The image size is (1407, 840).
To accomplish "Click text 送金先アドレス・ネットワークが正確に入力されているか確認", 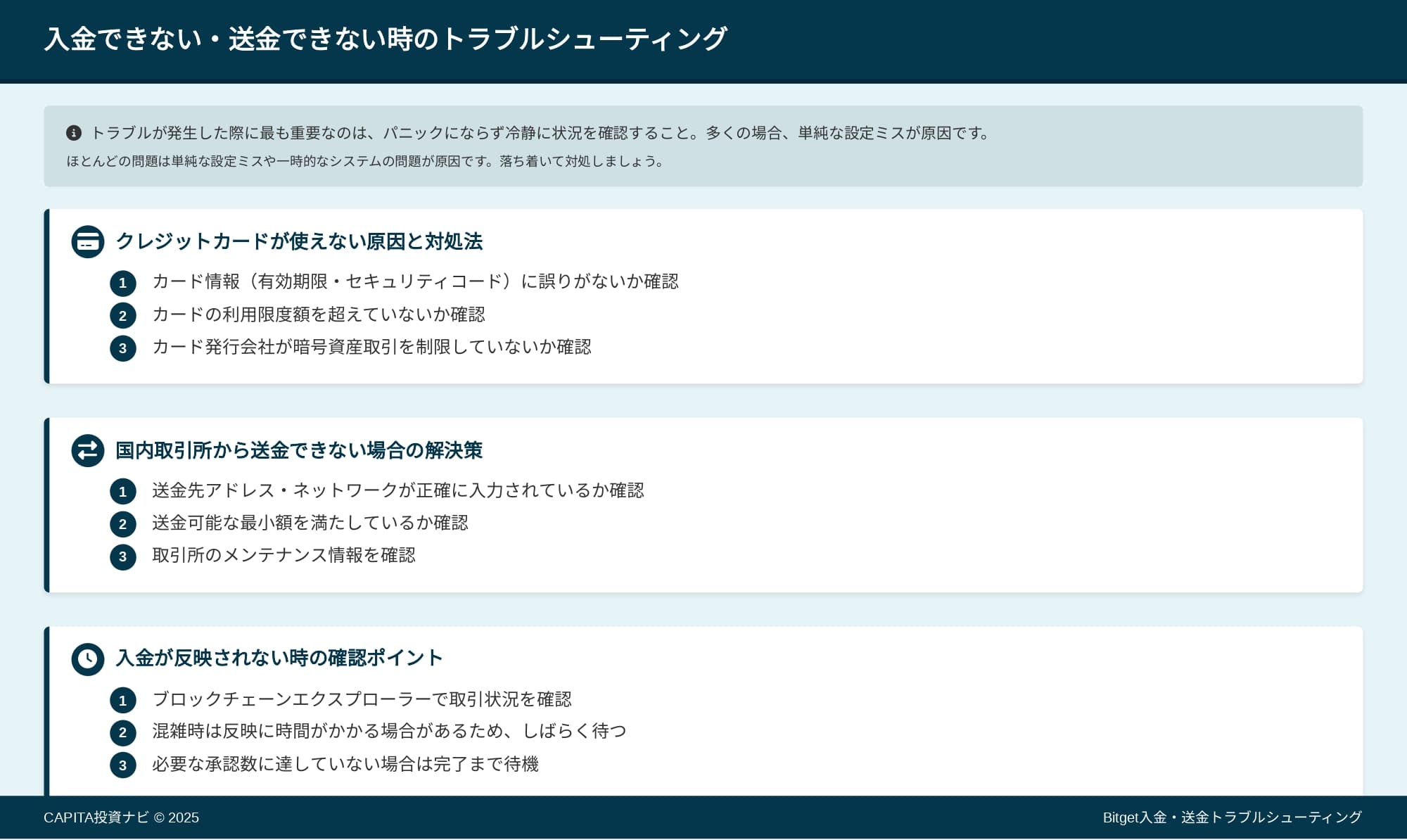I will [x=398, y=490].
